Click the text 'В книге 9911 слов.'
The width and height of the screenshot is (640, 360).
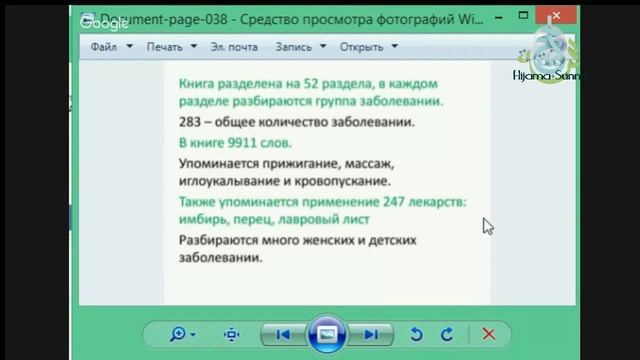tap(236, 143)
